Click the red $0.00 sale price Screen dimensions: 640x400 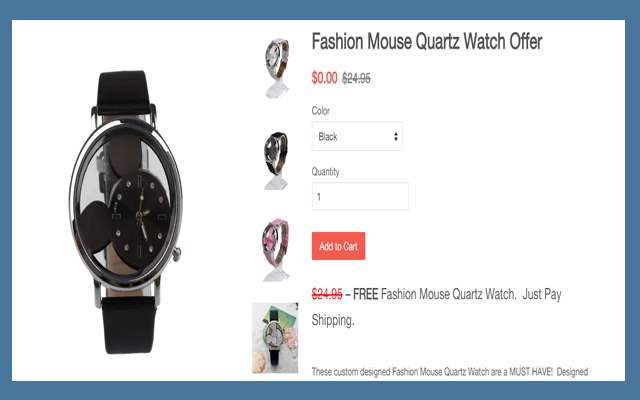pyautogui.click(x=324, y=78)
